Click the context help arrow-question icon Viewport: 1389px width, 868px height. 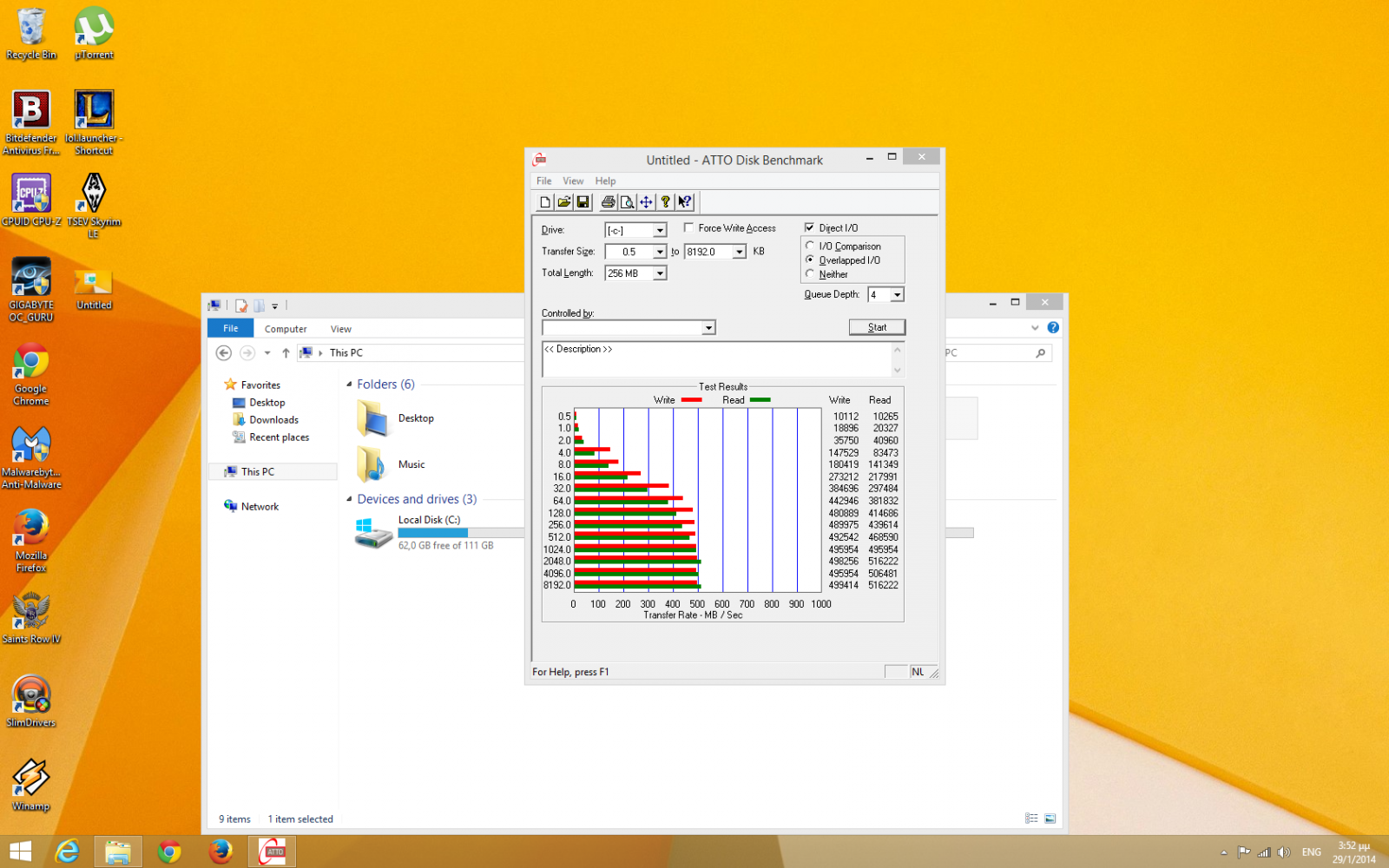(x=685, y=202)
